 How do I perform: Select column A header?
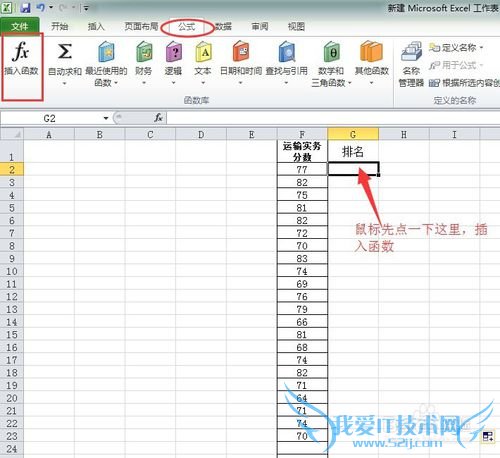coord(49,134)
